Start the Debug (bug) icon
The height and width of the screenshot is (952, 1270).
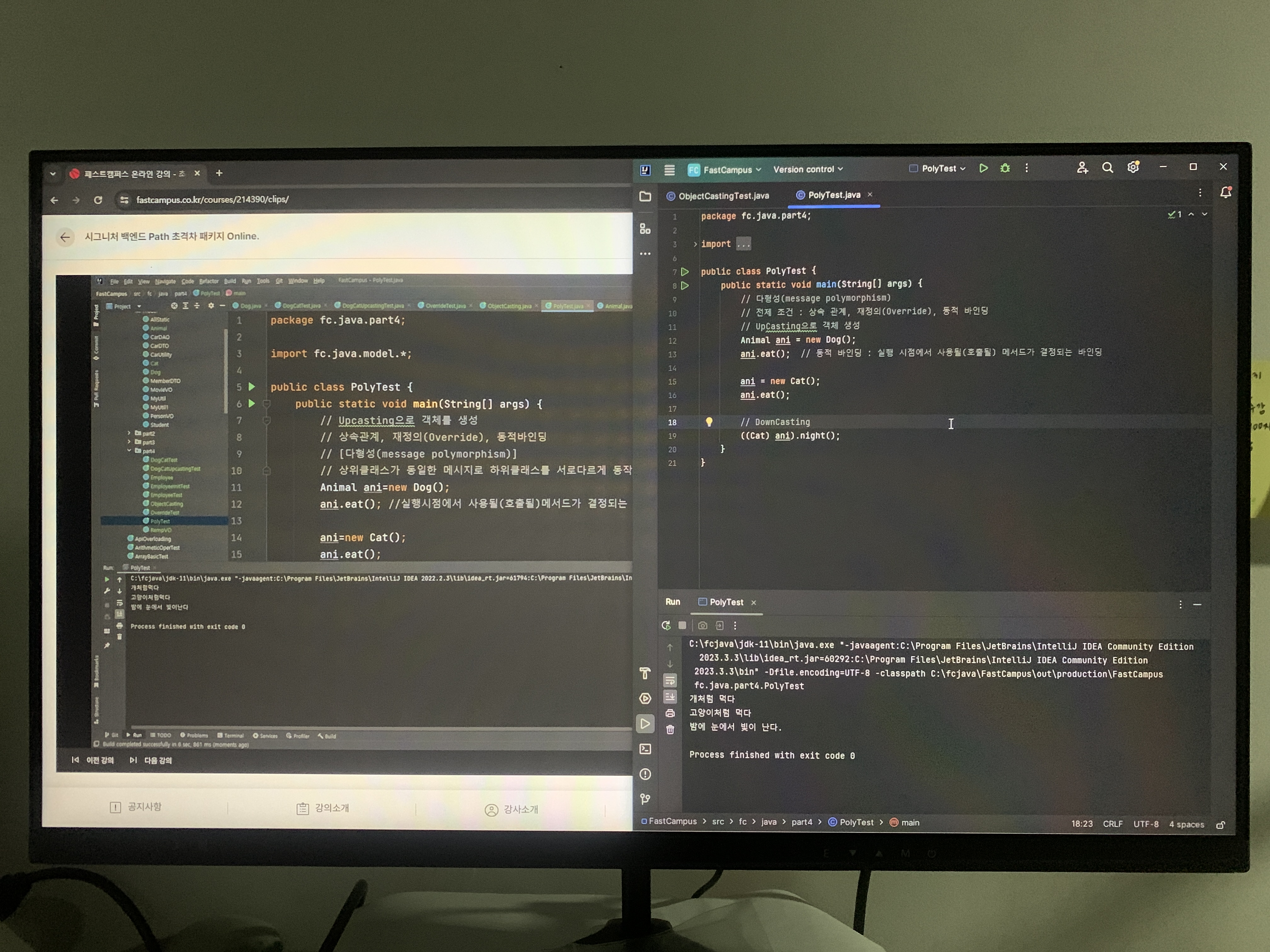click(1005, 168)
